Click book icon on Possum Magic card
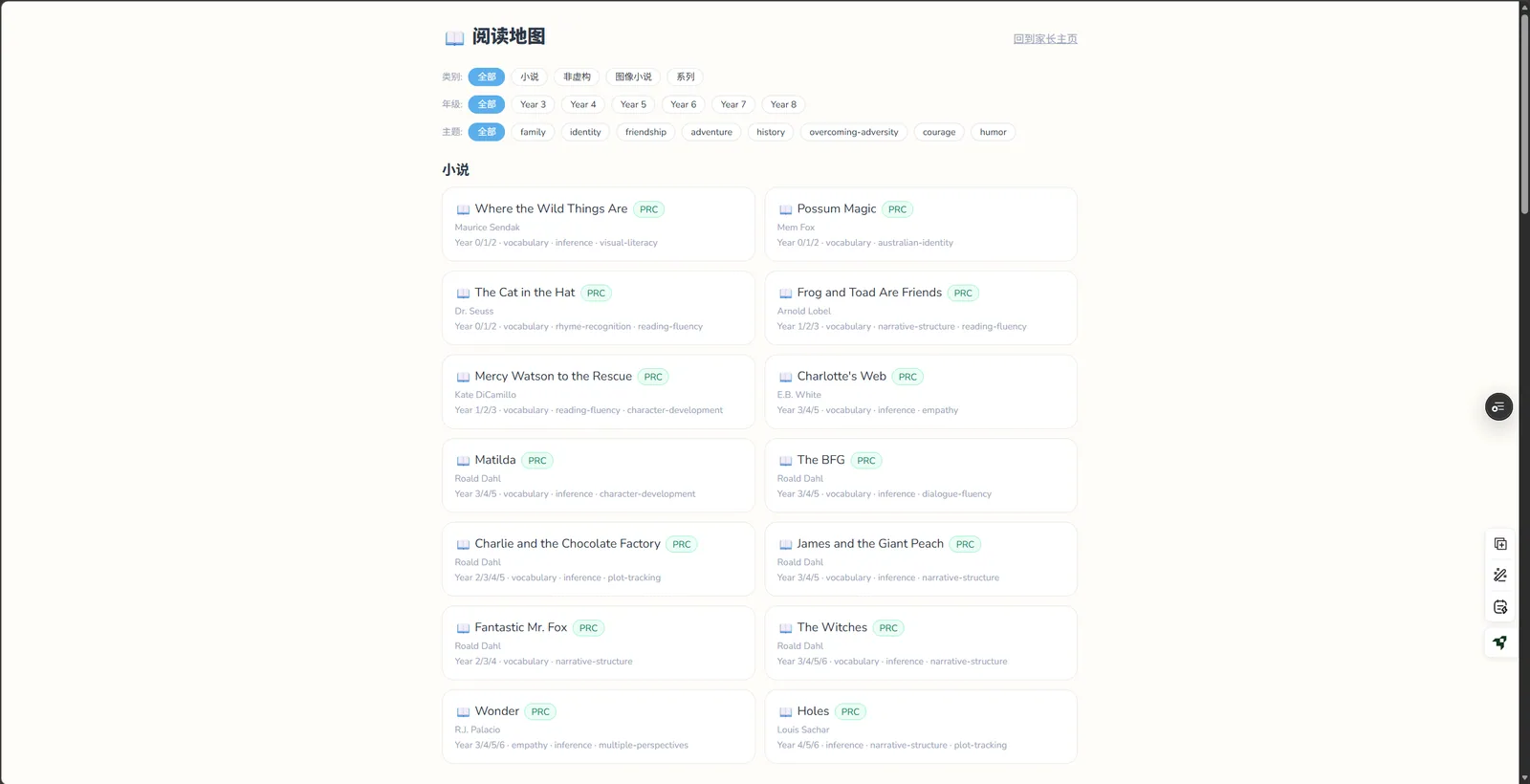 coord(785,209)
